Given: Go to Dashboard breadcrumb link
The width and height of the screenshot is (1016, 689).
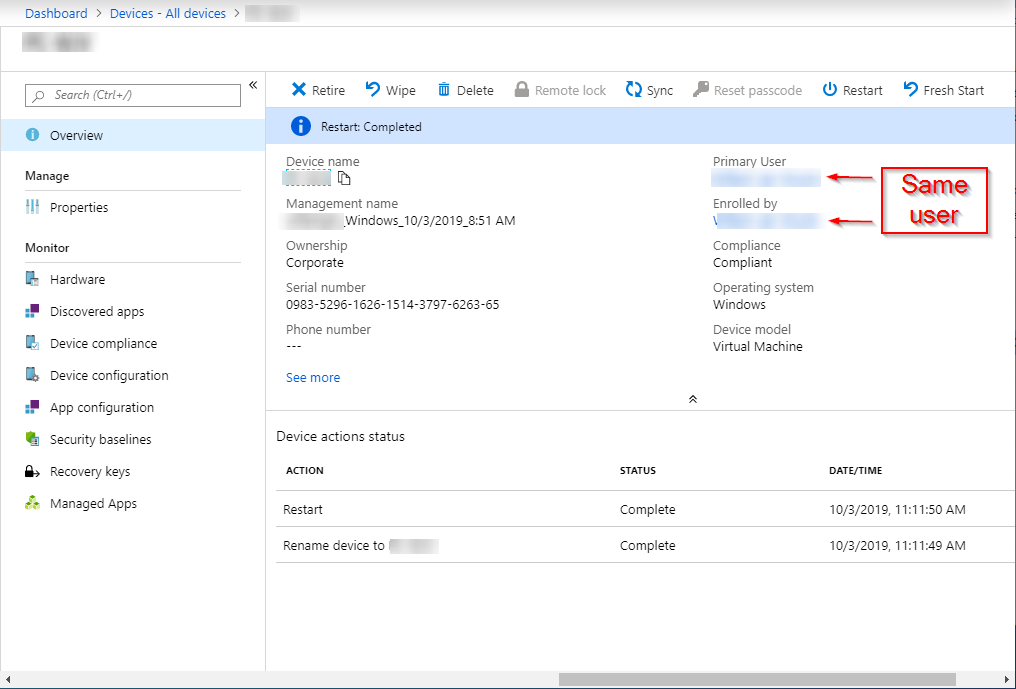Looking at the screenshot, I should point(56,14).
